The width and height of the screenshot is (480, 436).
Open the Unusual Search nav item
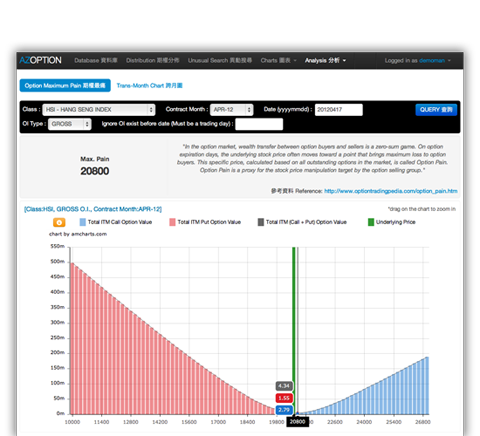pyautogui.click(x=220, y=60)
